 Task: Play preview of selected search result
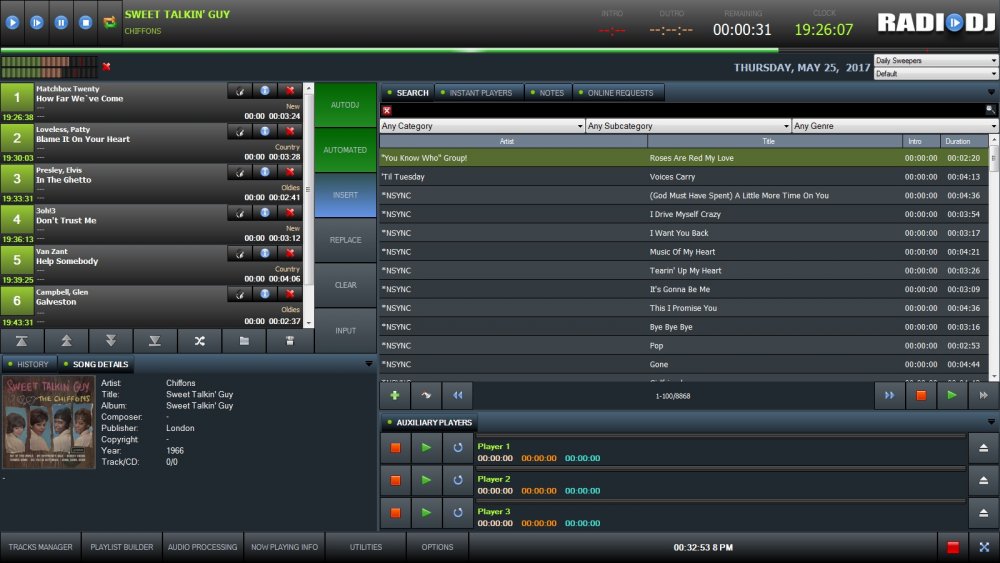(x=952, y=395)
